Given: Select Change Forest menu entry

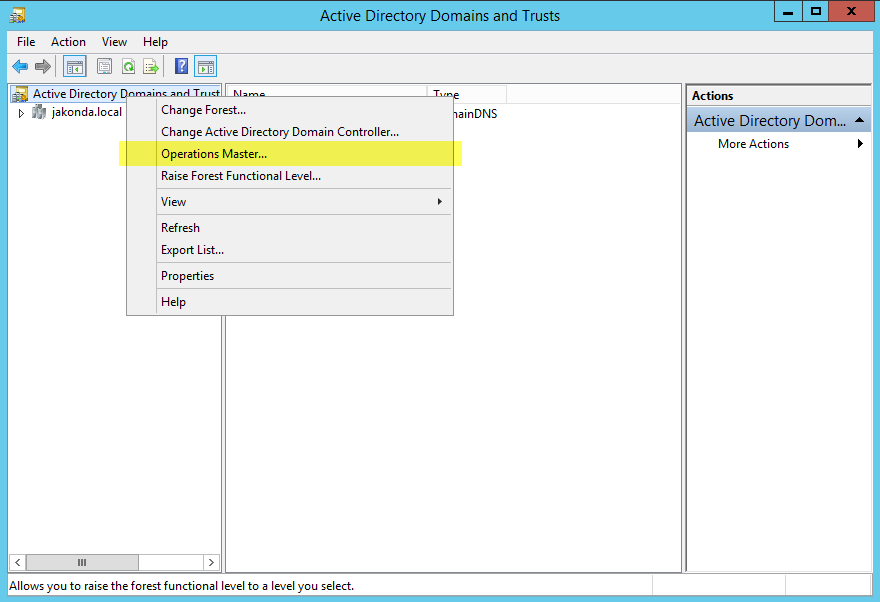Looking at the screenshot, I should pos(203,110).
